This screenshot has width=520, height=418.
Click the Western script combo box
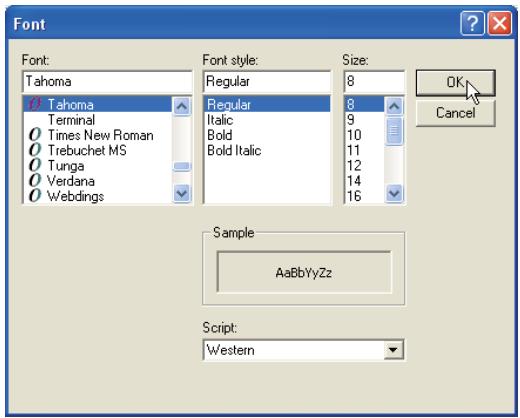tap(303, 350)
